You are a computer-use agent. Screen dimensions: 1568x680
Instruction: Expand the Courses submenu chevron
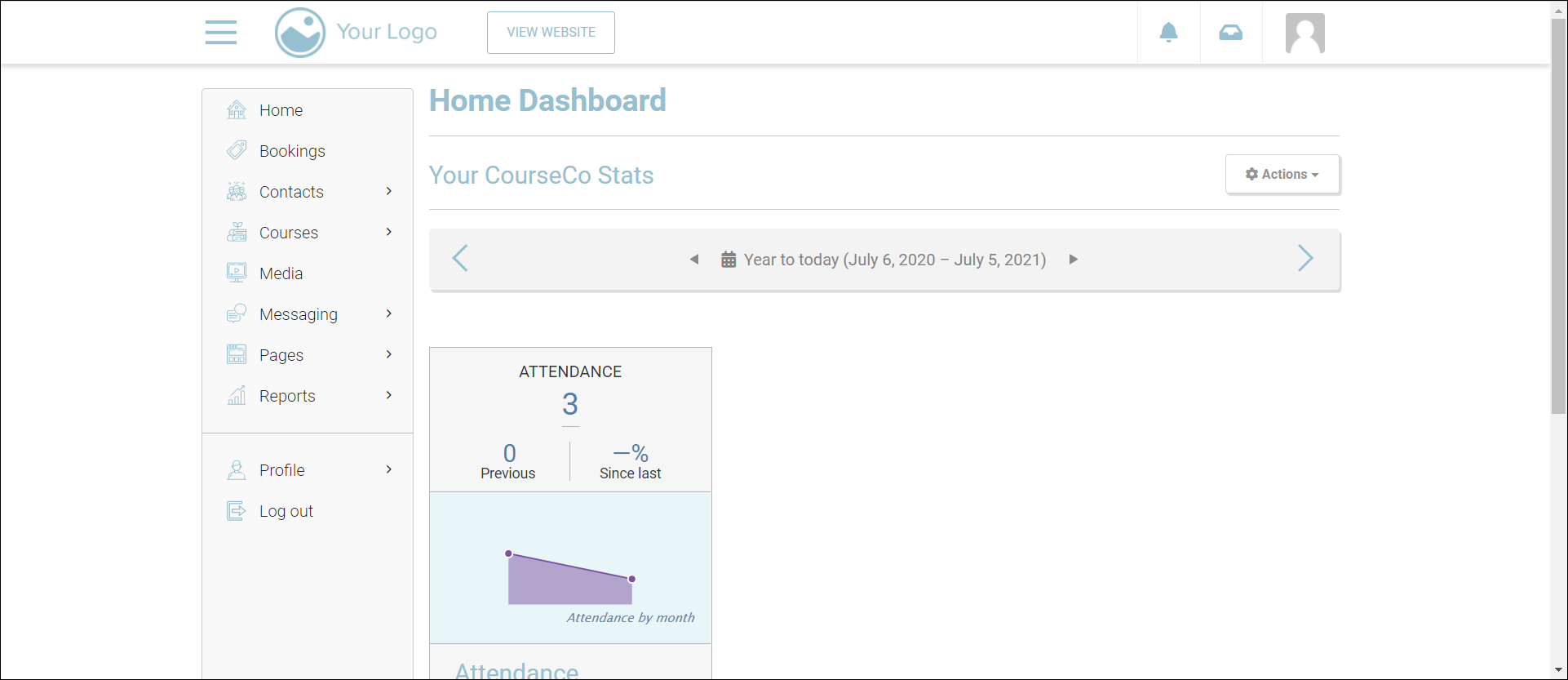tap(389, 232)
